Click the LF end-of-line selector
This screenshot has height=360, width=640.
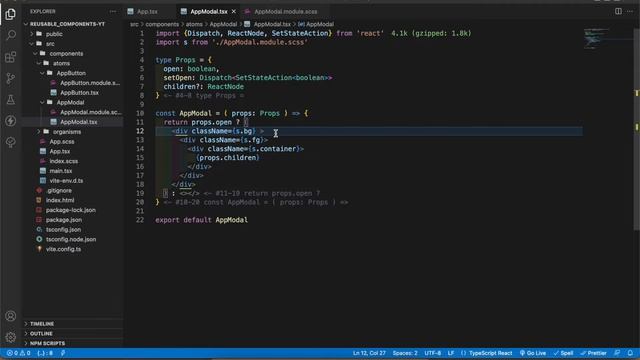pos(451,353)
